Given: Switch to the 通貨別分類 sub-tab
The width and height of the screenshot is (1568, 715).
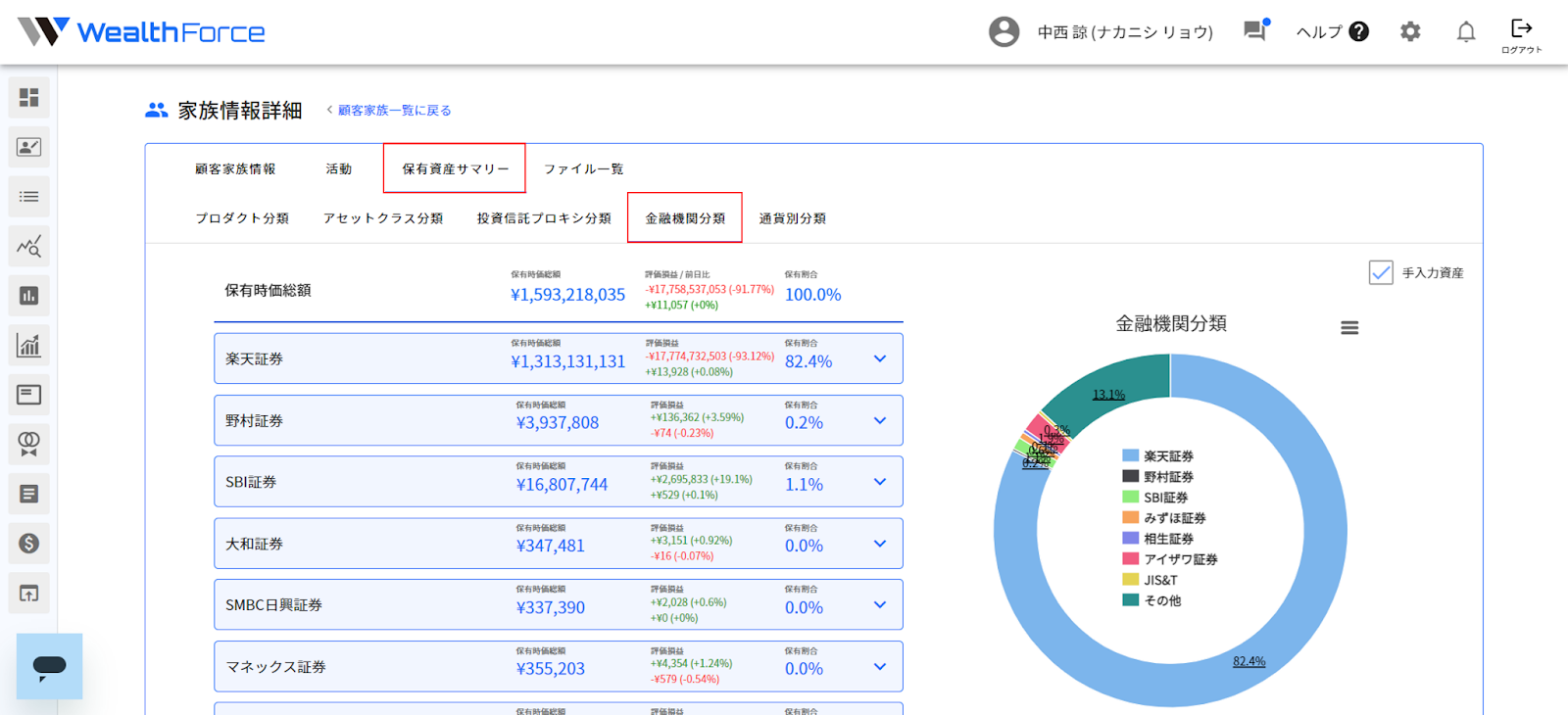Looking at the screenshot, I should (x=793, y=218).
